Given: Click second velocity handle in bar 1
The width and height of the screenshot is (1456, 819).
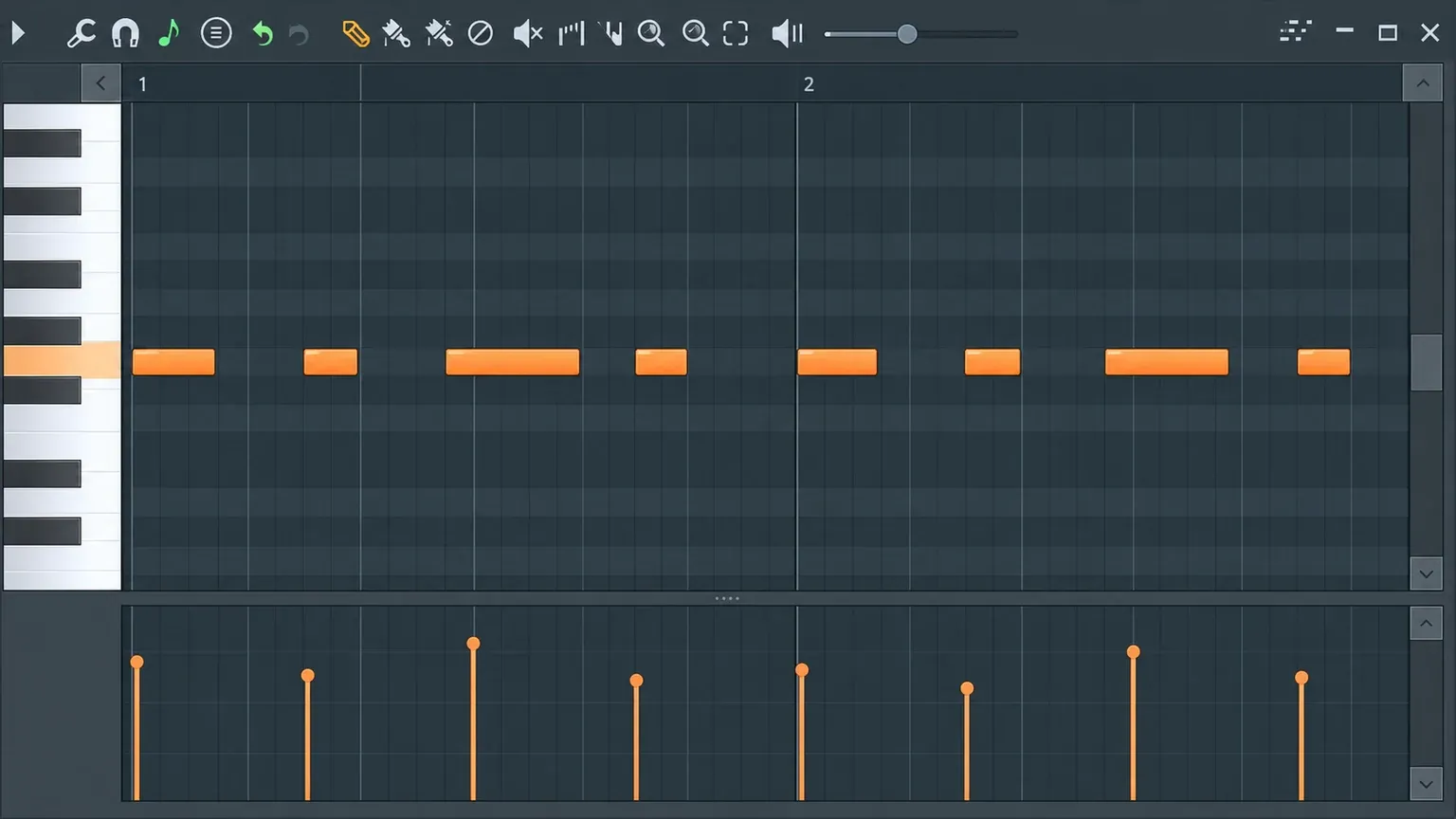Looking at the screenshot, I should tap(307, 676).
